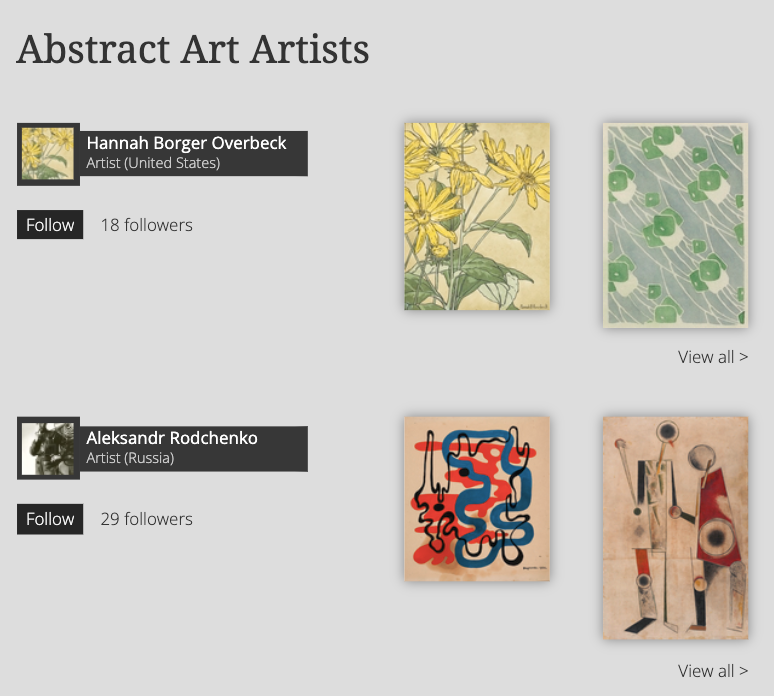Click the 18 followers count

click(146, 225)
